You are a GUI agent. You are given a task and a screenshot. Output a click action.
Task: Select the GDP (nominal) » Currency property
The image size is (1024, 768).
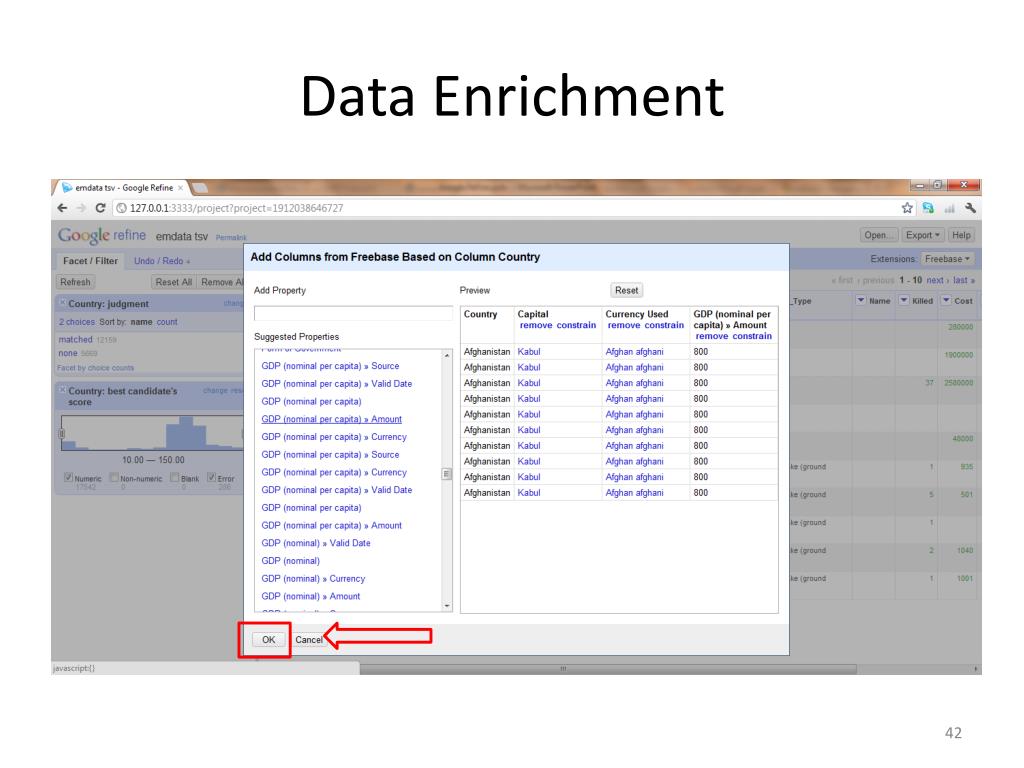pos(313,579)
